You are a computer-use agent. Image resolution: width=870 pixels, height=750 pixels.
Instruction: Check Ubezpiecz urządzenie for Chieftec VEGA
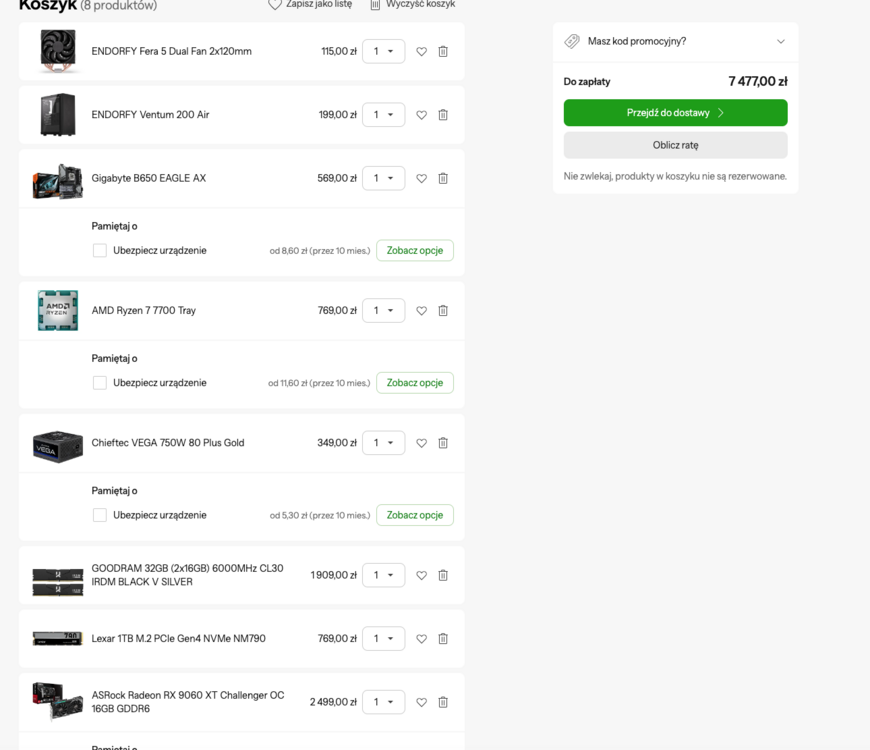pos(100,515)
